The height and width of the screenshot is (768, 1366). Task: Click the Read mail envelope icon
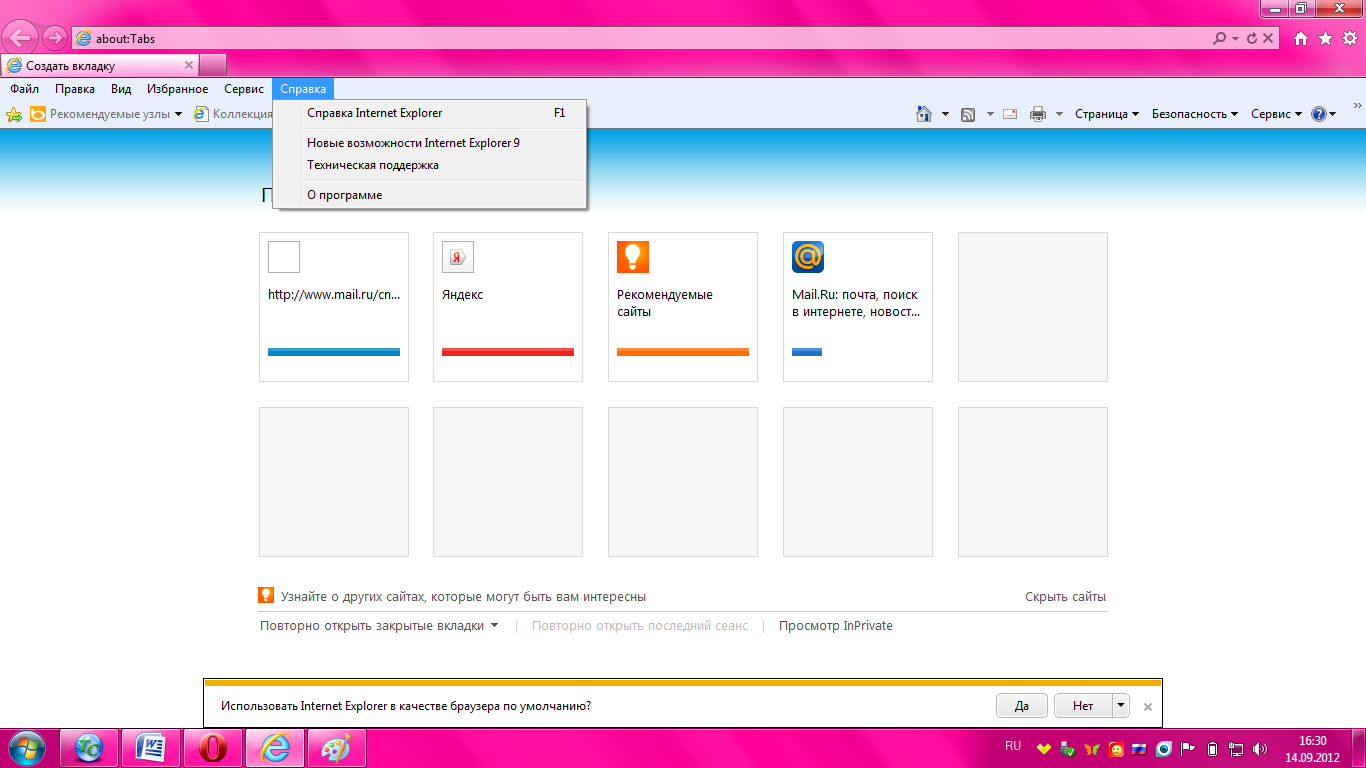[x=1010, y=114]
